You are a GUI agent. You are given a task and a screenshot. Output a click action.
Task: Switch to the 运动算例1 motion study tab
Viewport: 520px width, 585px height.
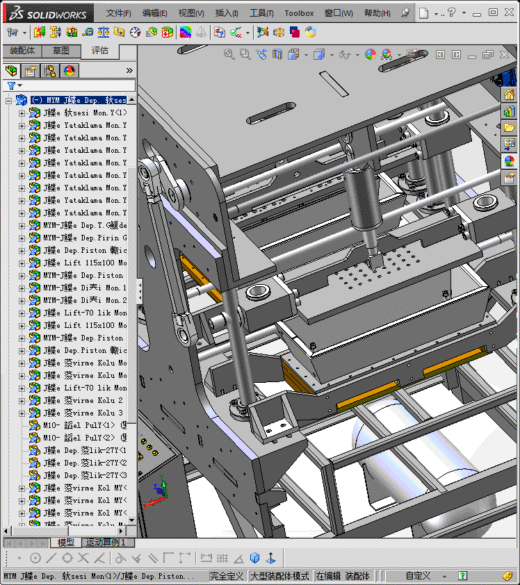click(x=106, y=542)
